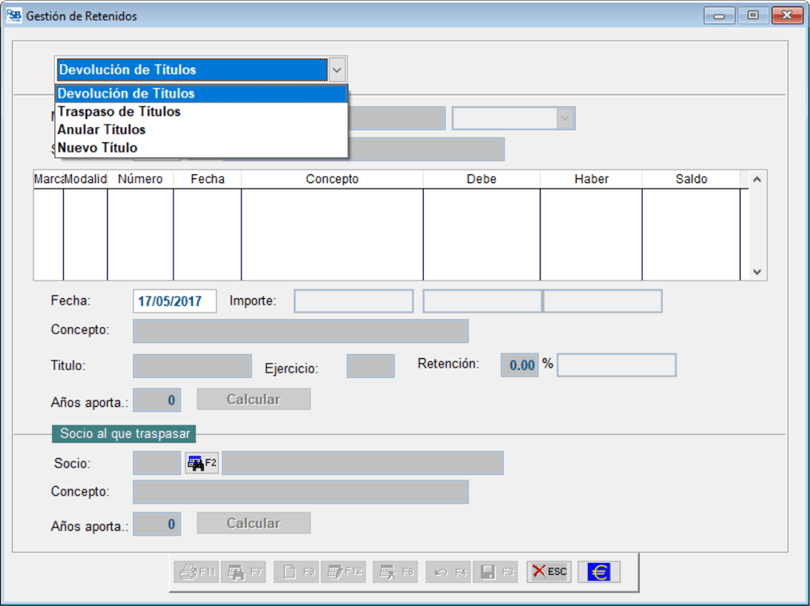Viewport: 810px width, 606px height.
Task: Collapse the Devolución de Títulos dropdown arrow
Action: pos(337,70)
